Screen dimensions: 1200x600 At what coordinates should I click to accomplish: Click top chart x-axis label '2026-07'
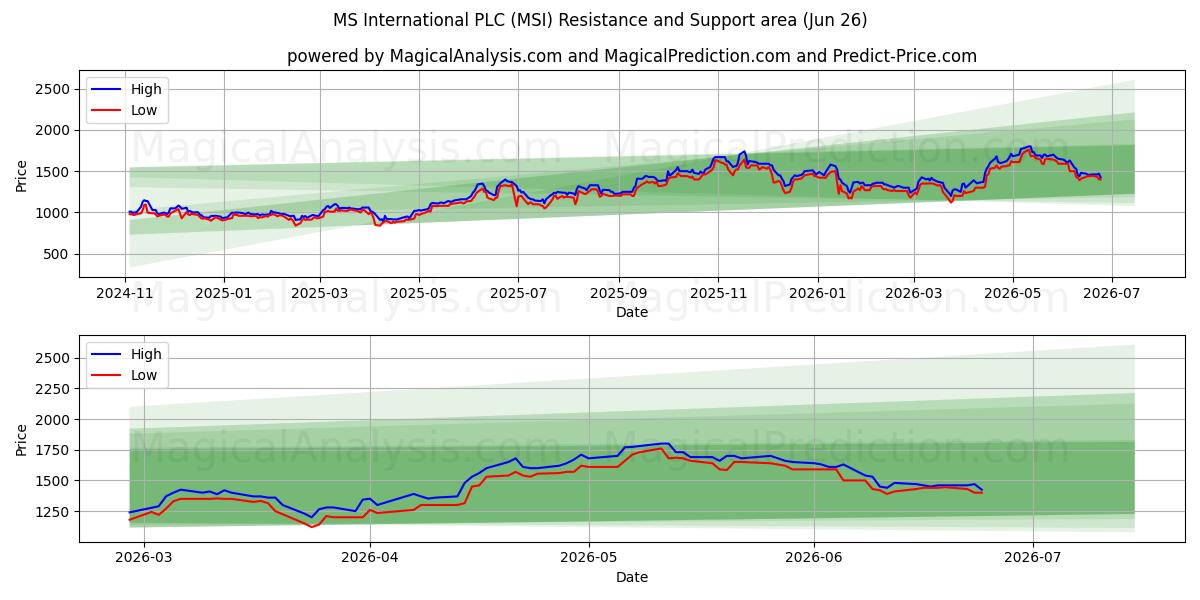pyautogui.click(x=1111, y=295)
